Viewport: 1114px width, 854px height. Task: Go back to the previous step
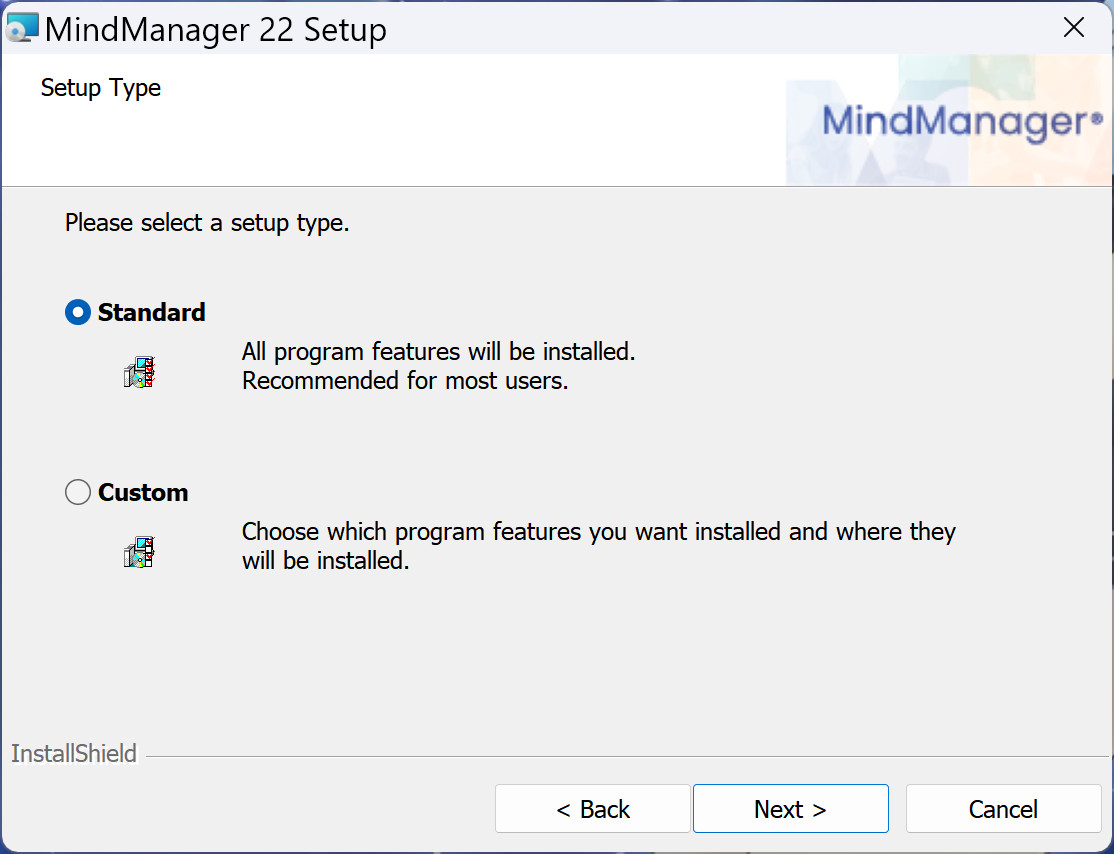(x=593, y=809)
